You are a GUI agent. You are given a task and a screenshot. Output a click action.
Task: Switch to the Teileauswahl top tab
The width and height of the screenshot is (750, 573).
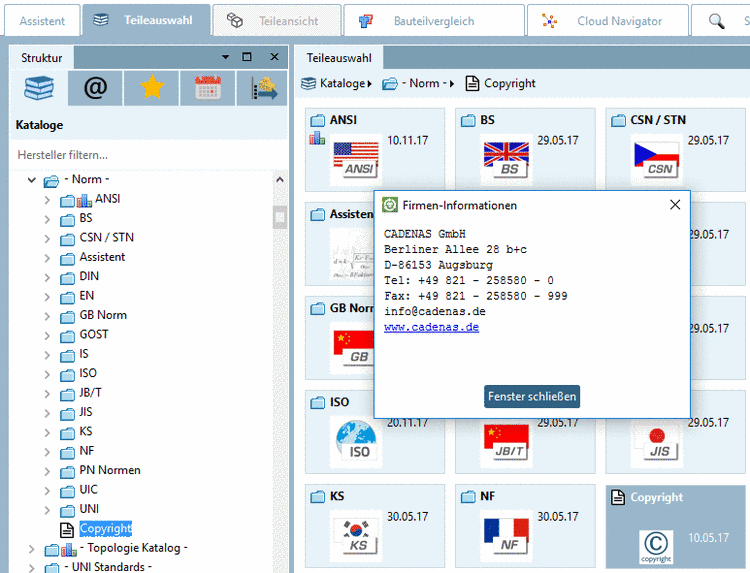click(x=146, y=20)
